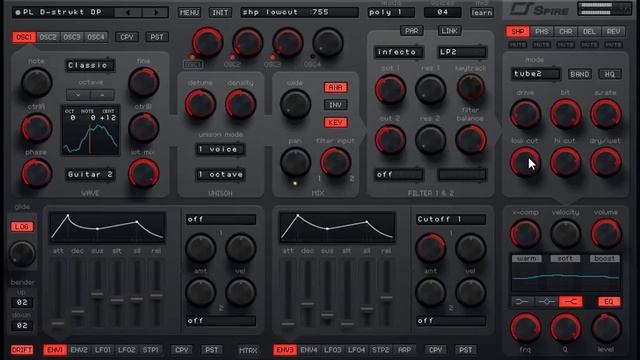Toggle the ANA button in Mix
Viewport: 640px width, 360px height.
click(x=335, y=87)
